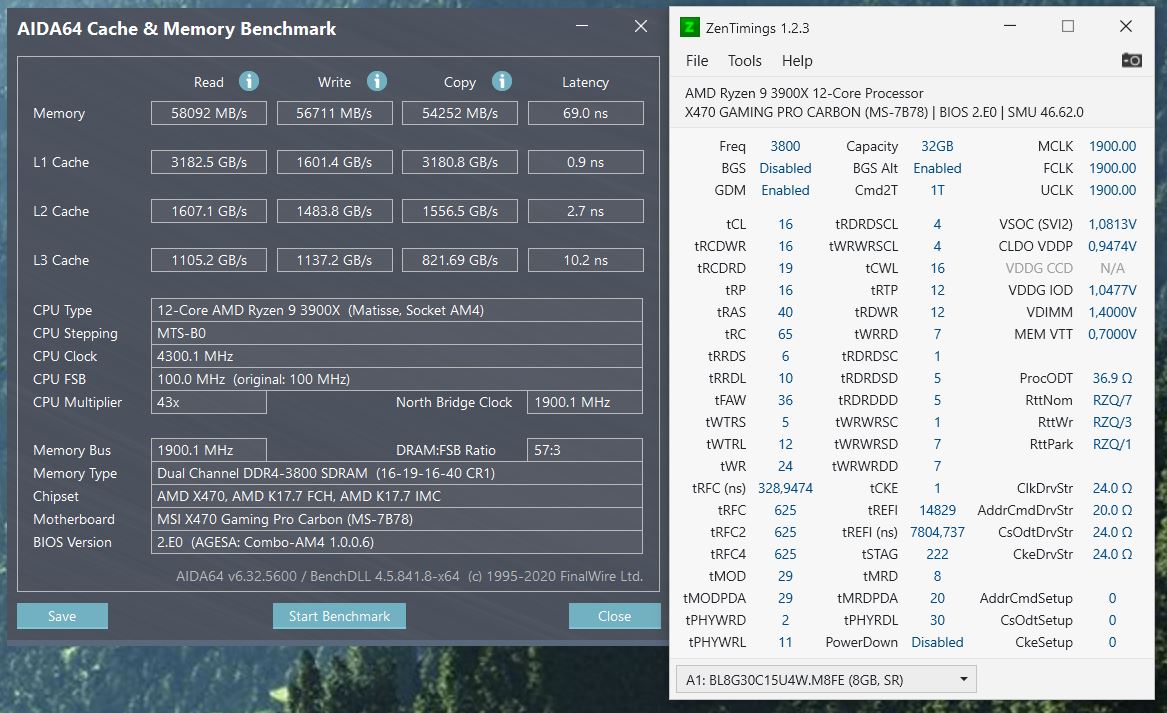Click the North Bridge Clock field 1900.1 MHz
The height and width of the screenshot is (713, 1167).
click(x=585, y=403)
